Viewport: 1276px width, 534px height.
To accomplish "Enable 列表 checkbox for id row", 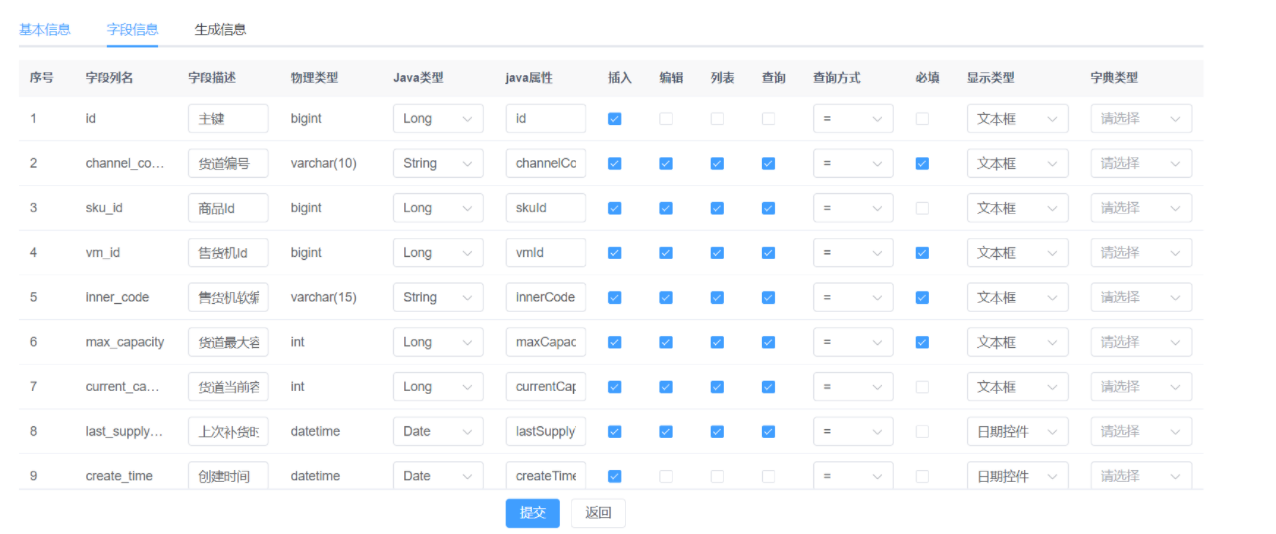I will 717,119.
